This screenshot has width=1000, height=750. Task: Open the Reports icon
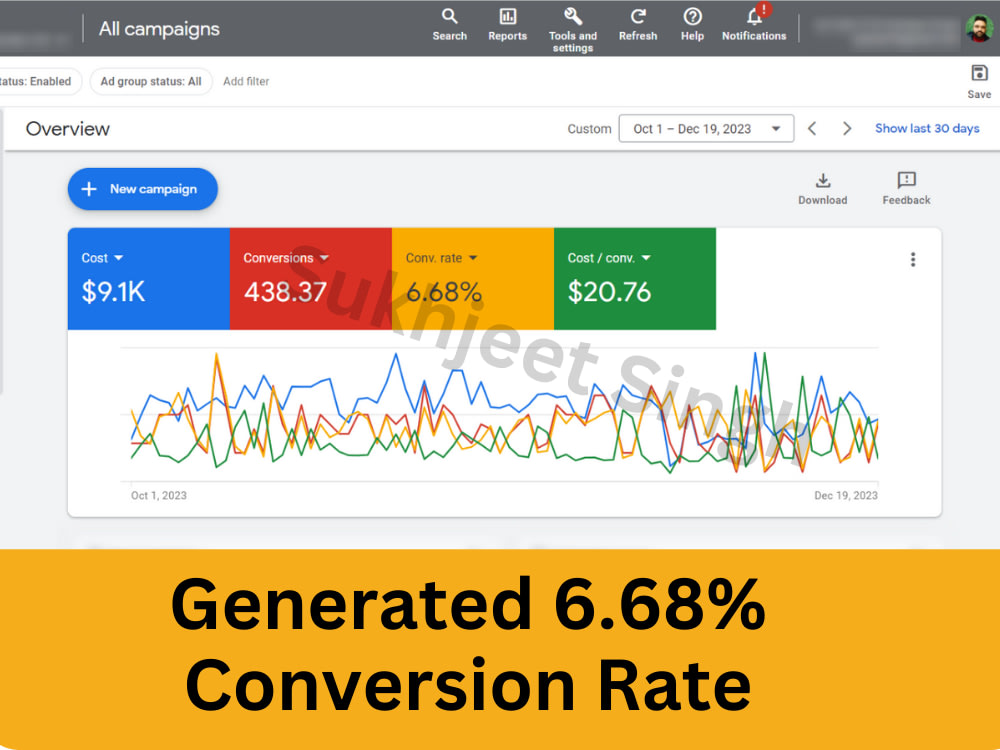point(508,26)
